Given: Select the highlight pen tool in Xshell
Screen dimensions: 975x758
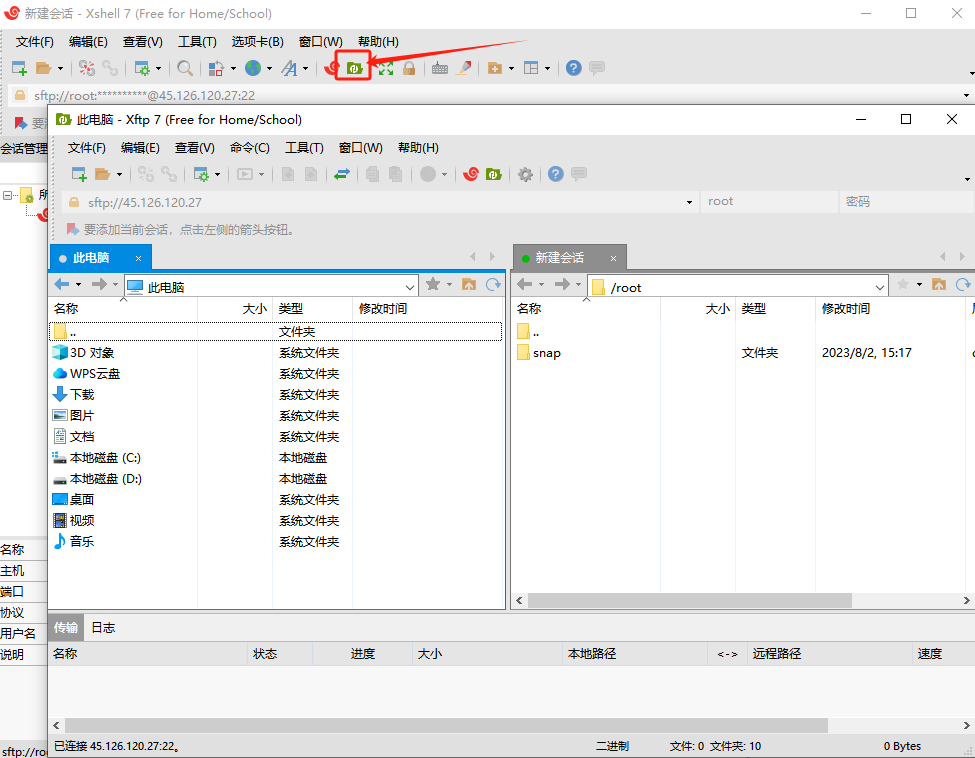Looking at the screenshot, I should 464,68.
